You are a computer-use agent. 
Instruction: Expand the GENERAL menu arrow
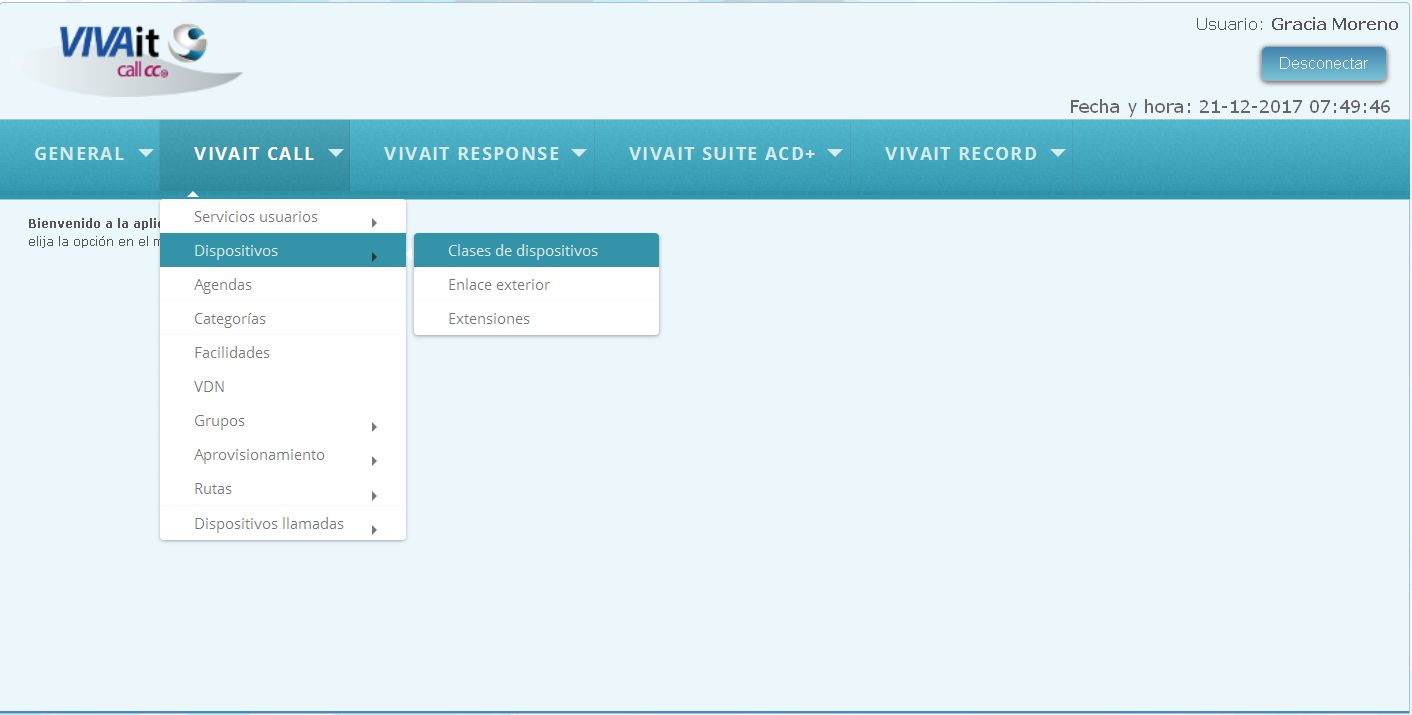tap(146, 153)
